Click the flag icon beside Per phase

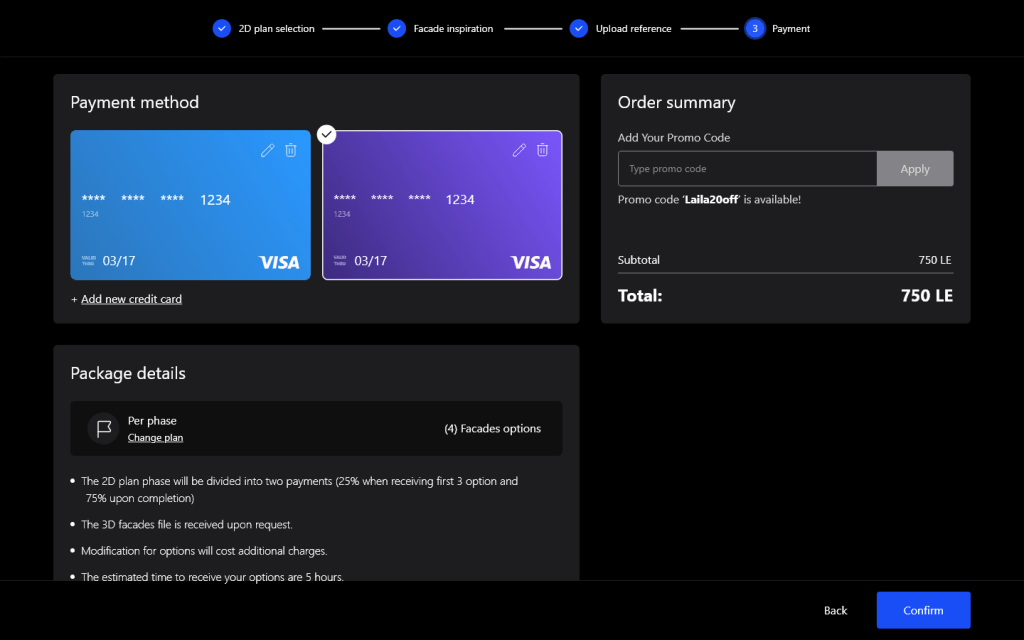[x=103, y=429]
